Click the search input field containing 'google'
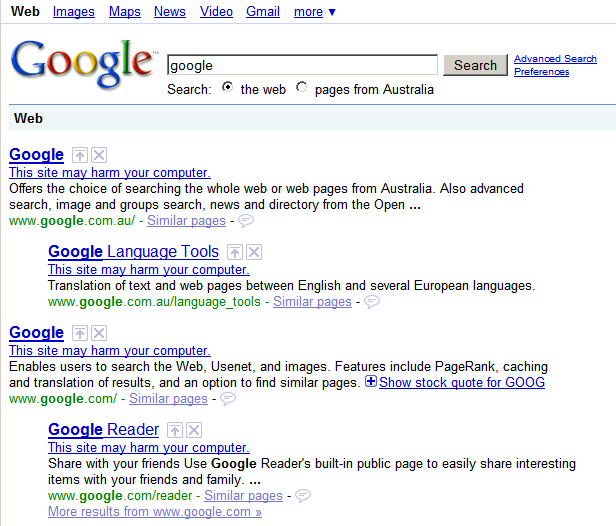Viewport: 616px width, 526px height. tap(302, 65)
